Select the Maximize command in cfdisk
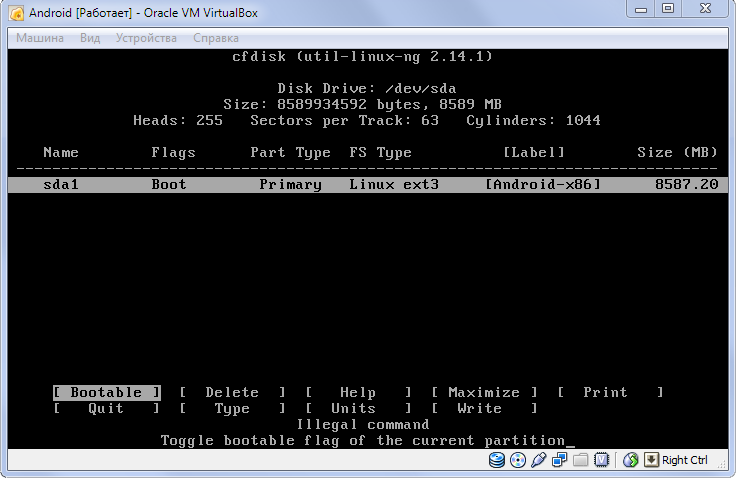Viewport: 736px width, 478px height. point(484,393)
